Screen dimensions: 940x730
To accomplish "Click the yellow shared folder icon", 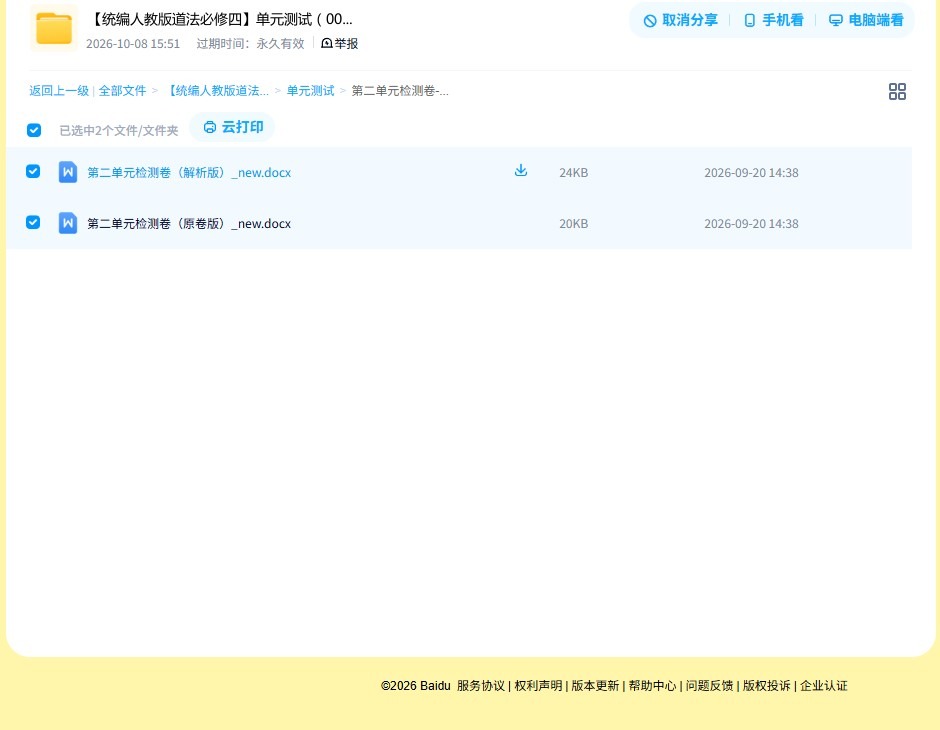I will (54, 28).
